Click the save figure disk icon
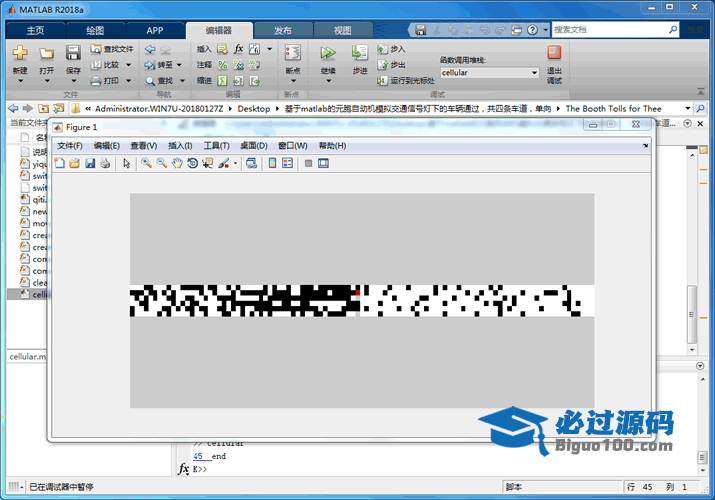The height and width of the screenshot is (500, 715). pyautogui.click(x=90, y=163)
